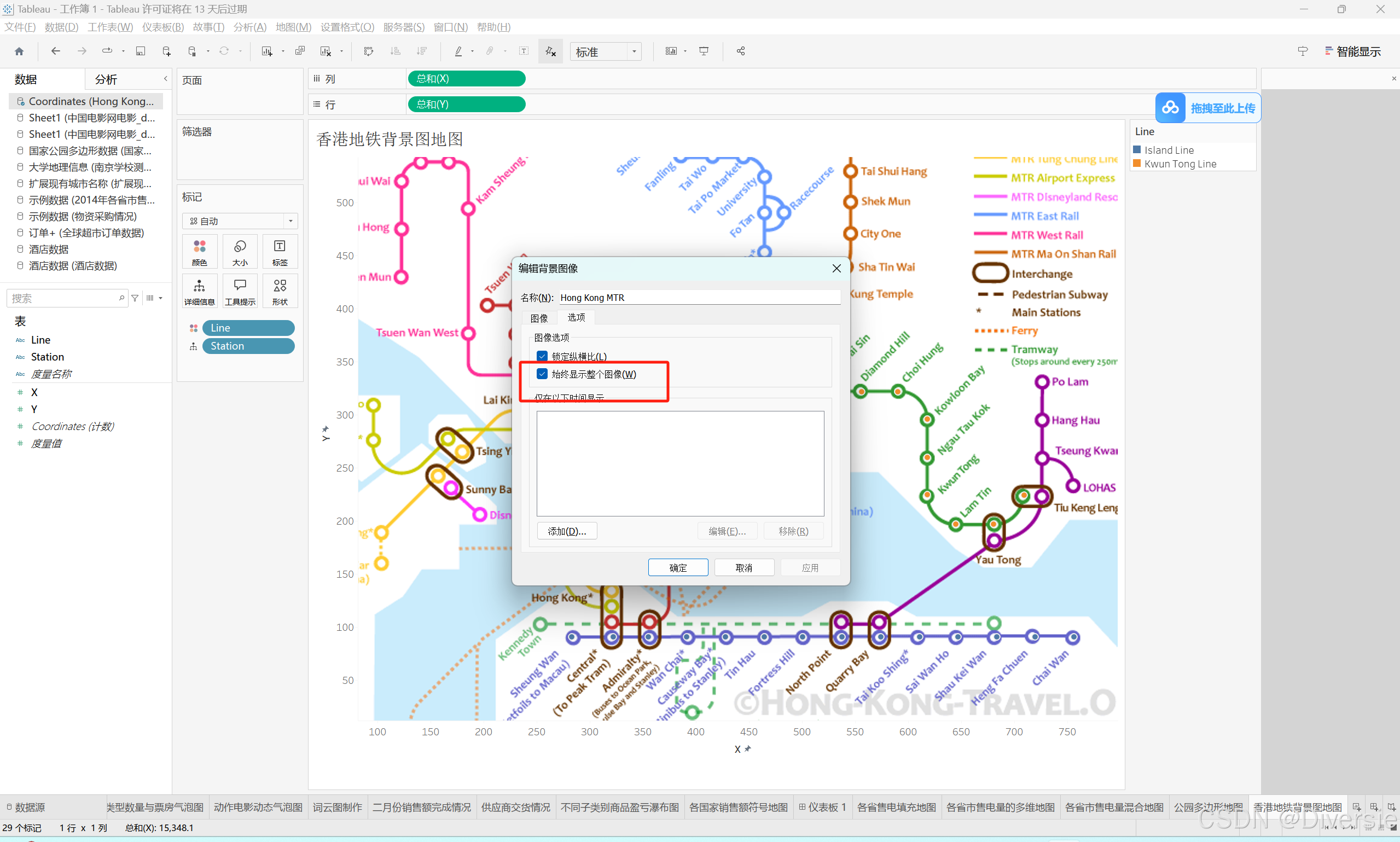Switch to the 选项 tab in the dialog
The image size is (1400, 842).
point(576,317)
